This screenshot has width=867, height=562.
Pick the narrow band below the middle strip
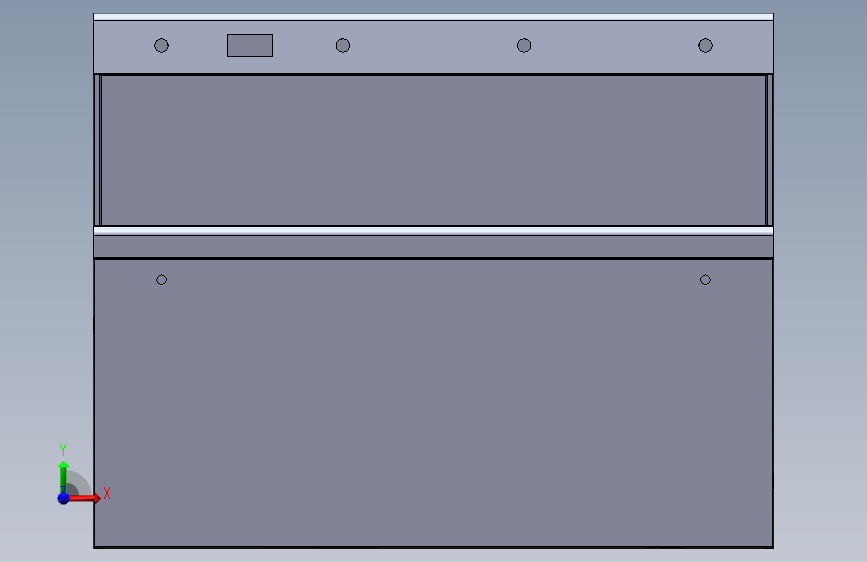434,246
